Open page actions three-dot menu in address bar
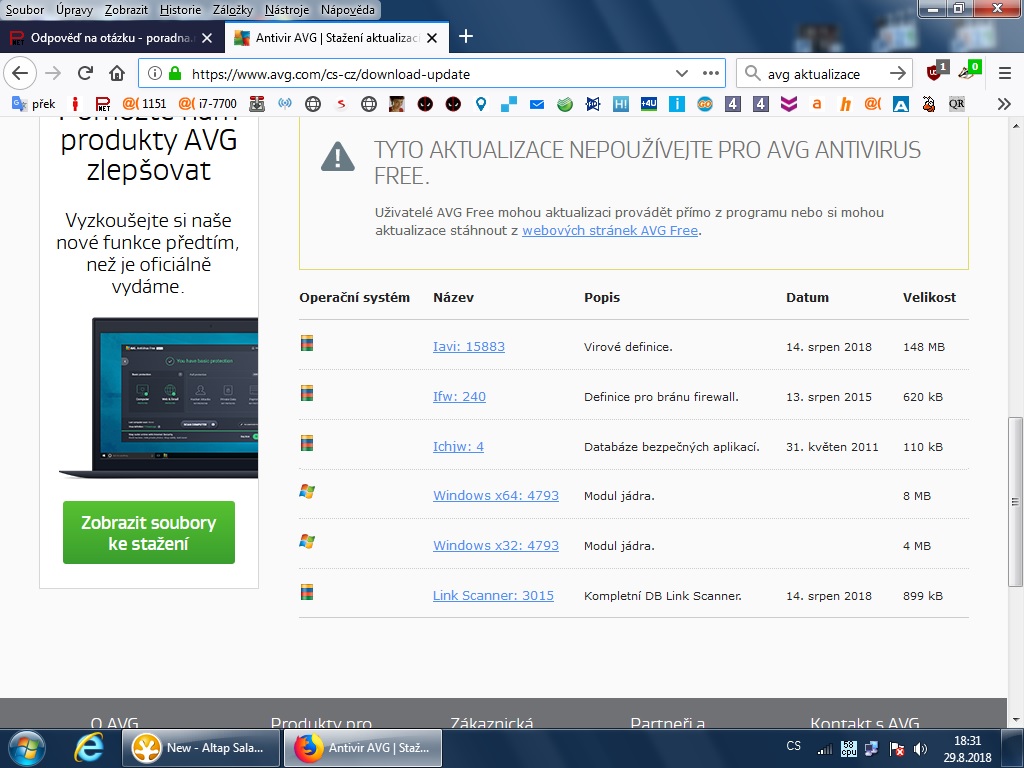The height and width of the screenshot is (768, 1024). (x=711, y=73)
